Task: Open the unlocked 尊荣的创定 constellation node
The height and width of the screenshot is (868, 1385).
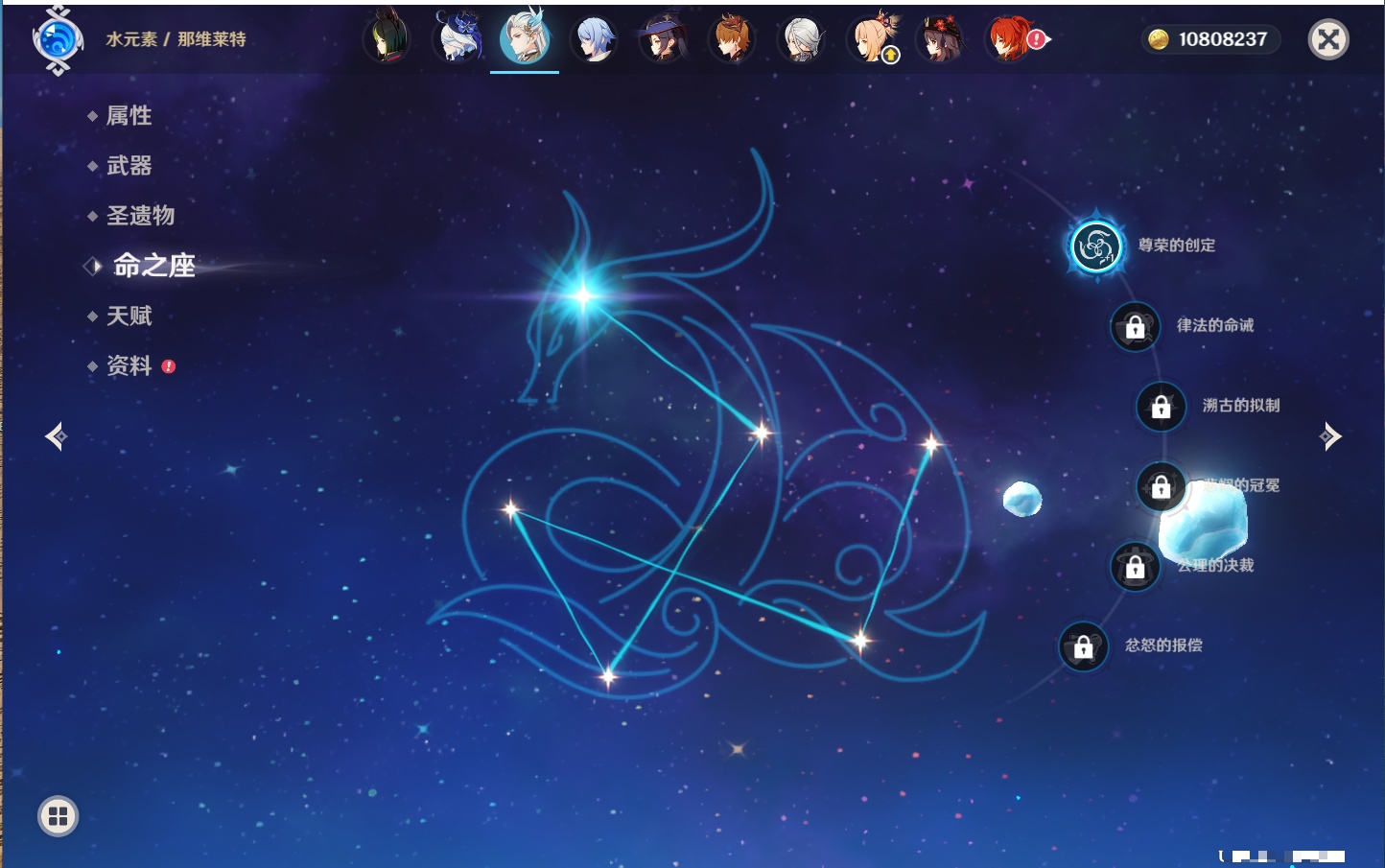Action: coord(1096,246)
